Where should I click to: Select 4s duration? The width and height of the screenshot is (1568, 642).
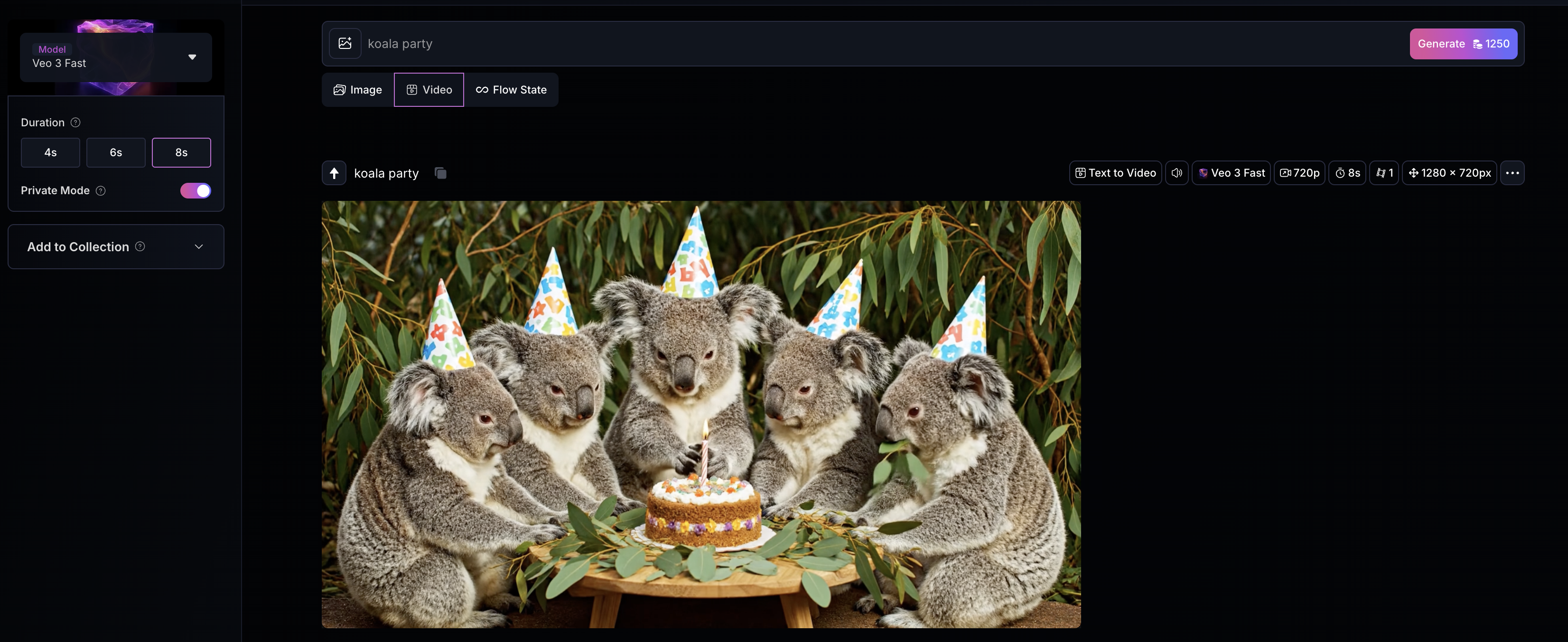tap(50, 152)
